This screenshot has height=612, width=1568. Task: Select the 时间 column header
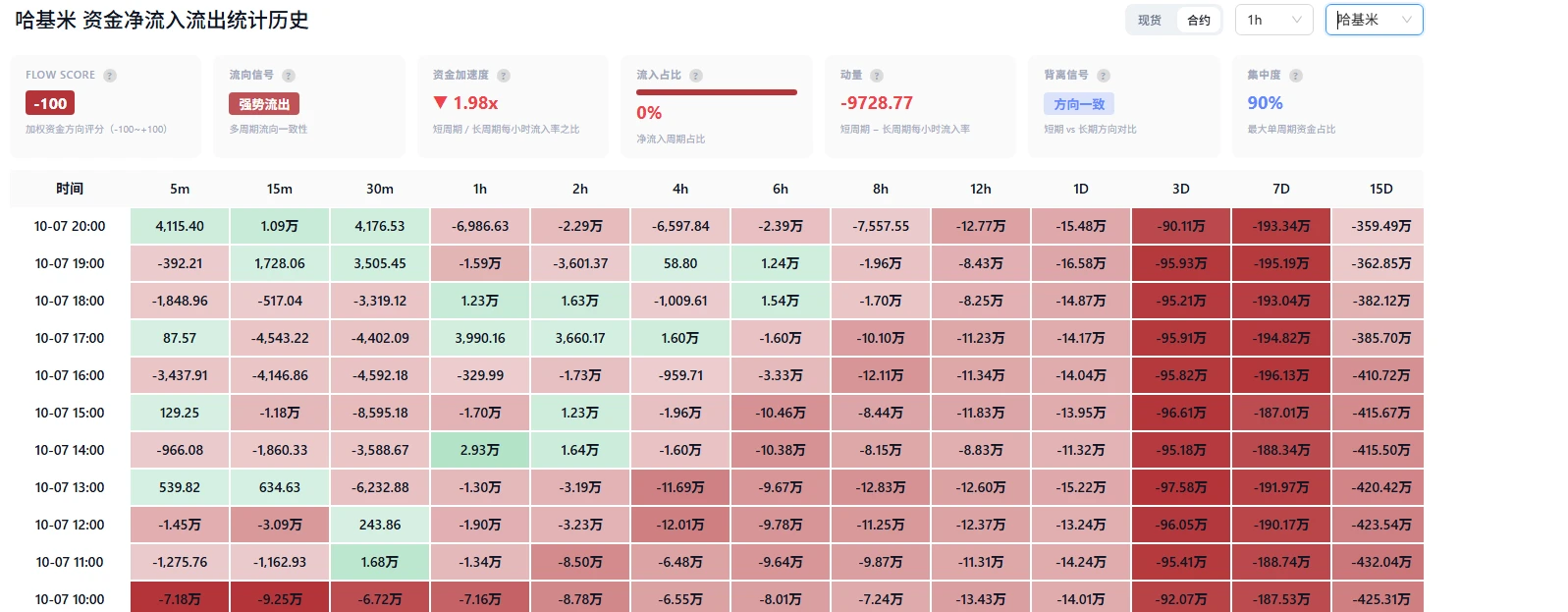pyautogui.click(x=70, y=189)
